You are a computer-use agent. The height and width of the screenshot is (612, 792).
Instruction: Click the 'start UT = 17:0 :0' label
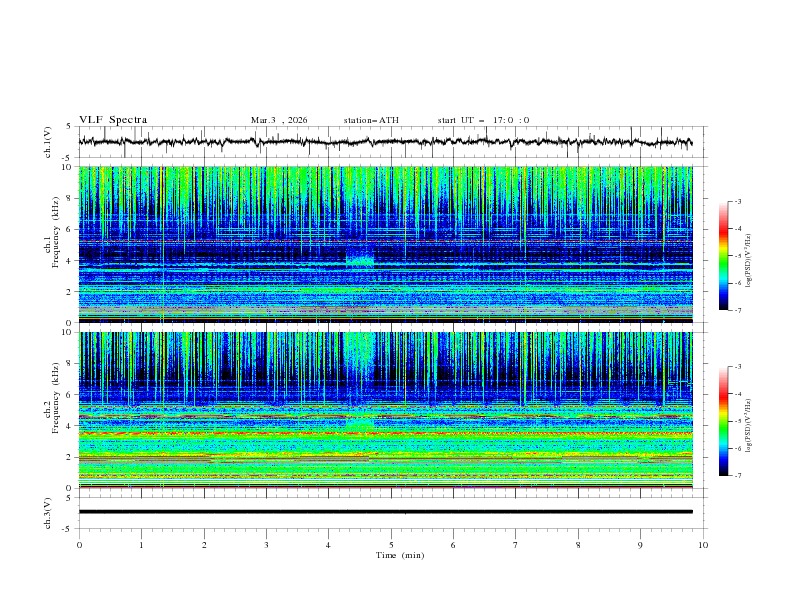[x=483, y=120]
